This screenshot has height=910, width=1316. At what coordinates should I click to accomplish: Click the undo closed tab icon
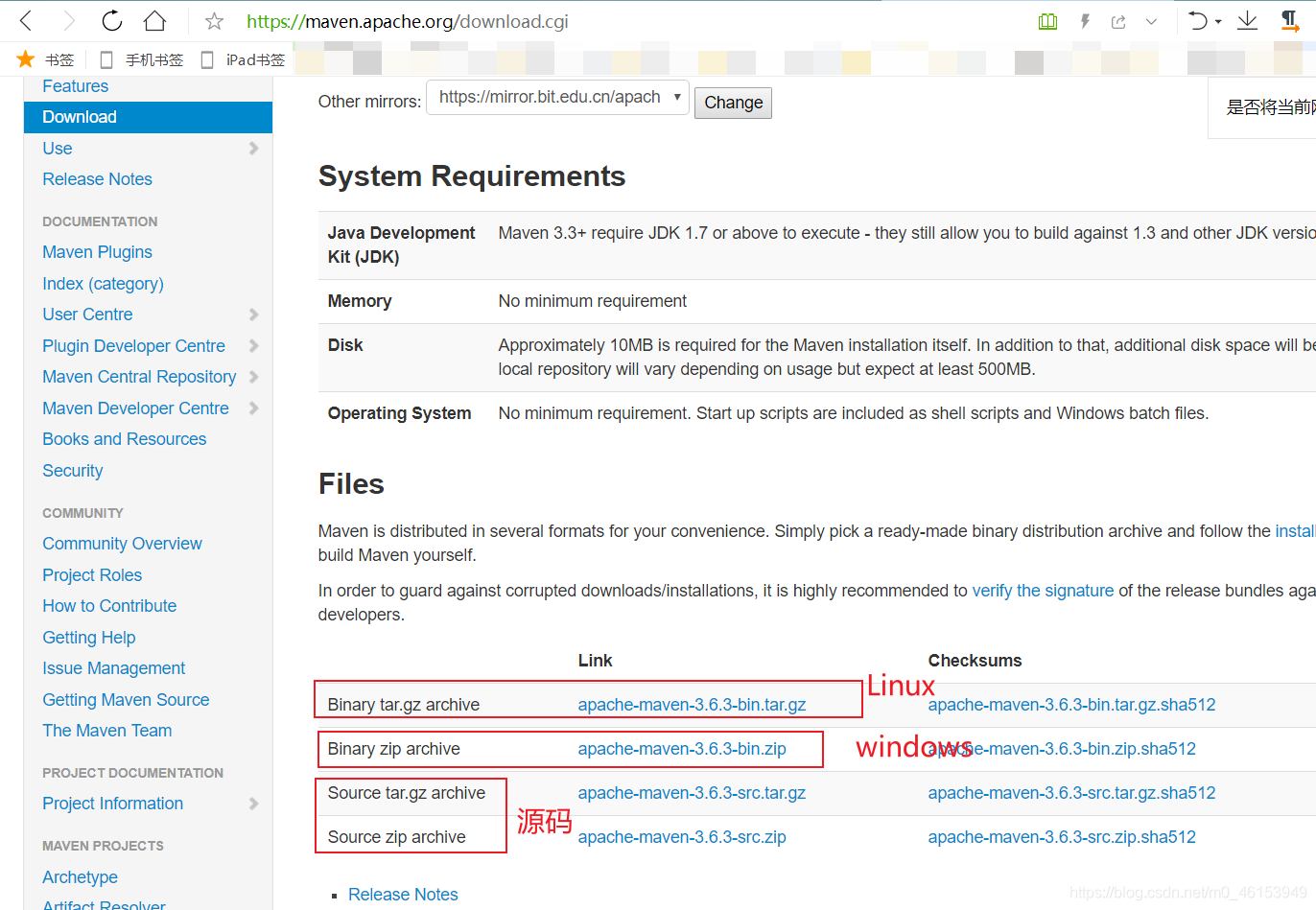(x=1198, y=20)
